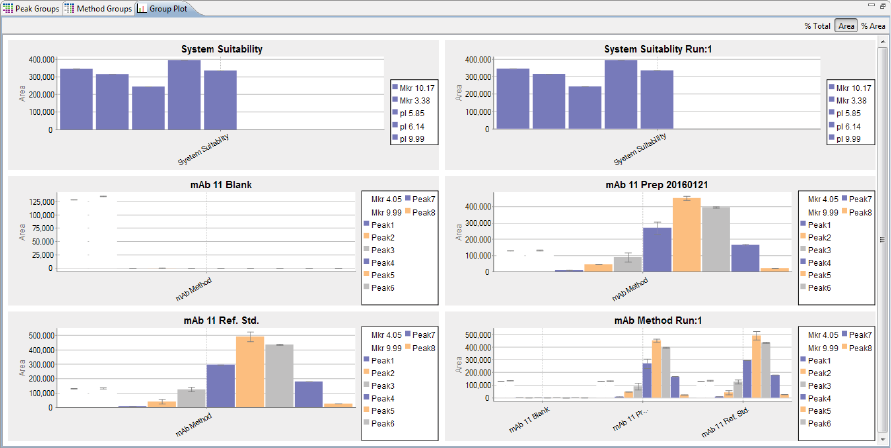This screenshot has width=891, height=448.
Task: Open the Method Groups tab
Action: [x=98, y=9]
